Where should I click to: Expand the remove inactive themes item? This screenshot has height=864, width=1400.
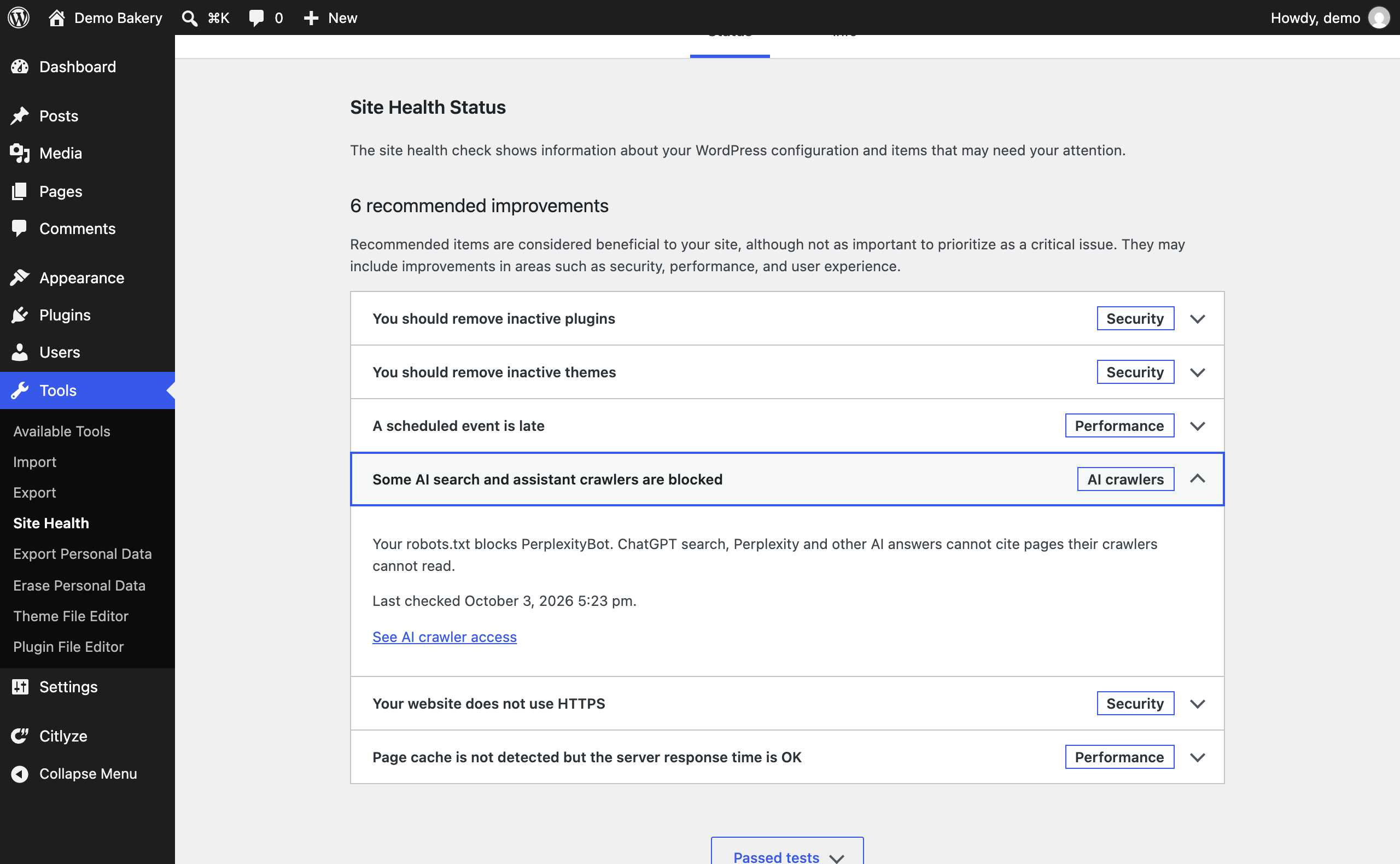pyautogui.click(x=787, y=372)
